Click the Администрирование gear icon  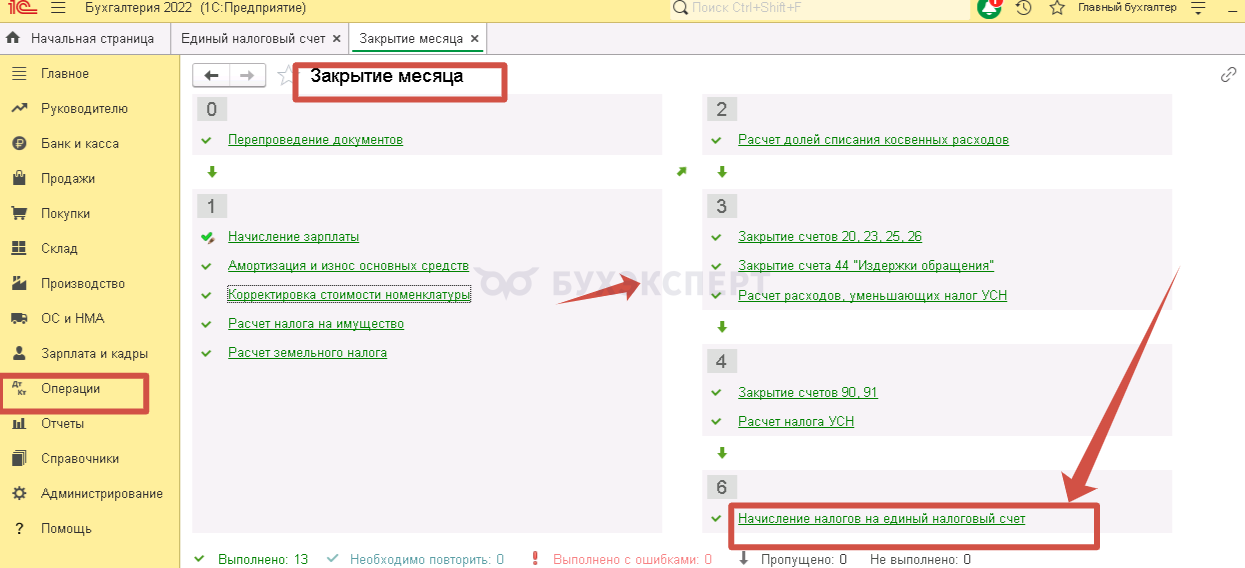click(18, 494)
